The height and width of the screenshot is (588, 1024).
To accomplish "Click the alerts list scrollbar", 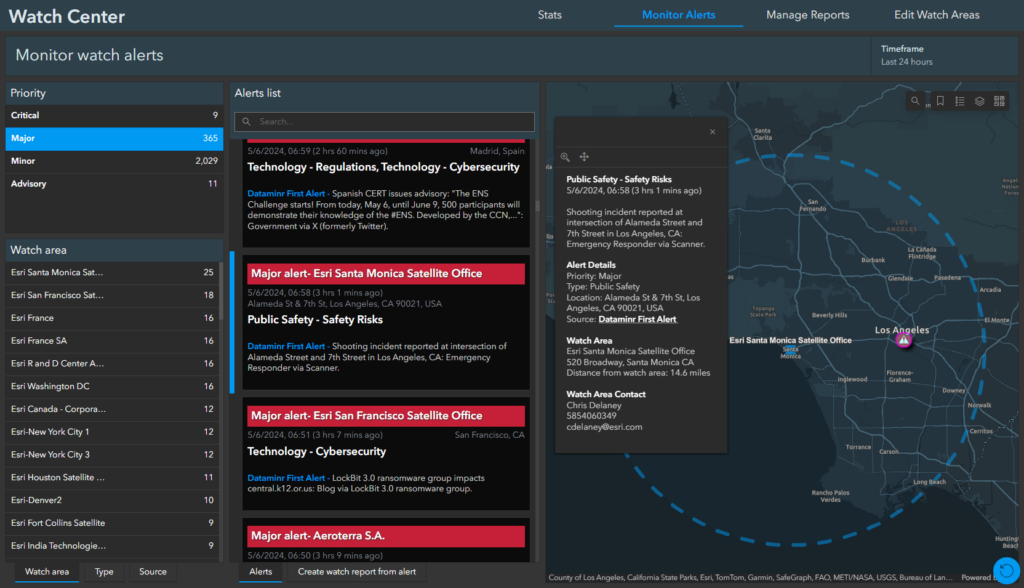I will pos(537,206).
